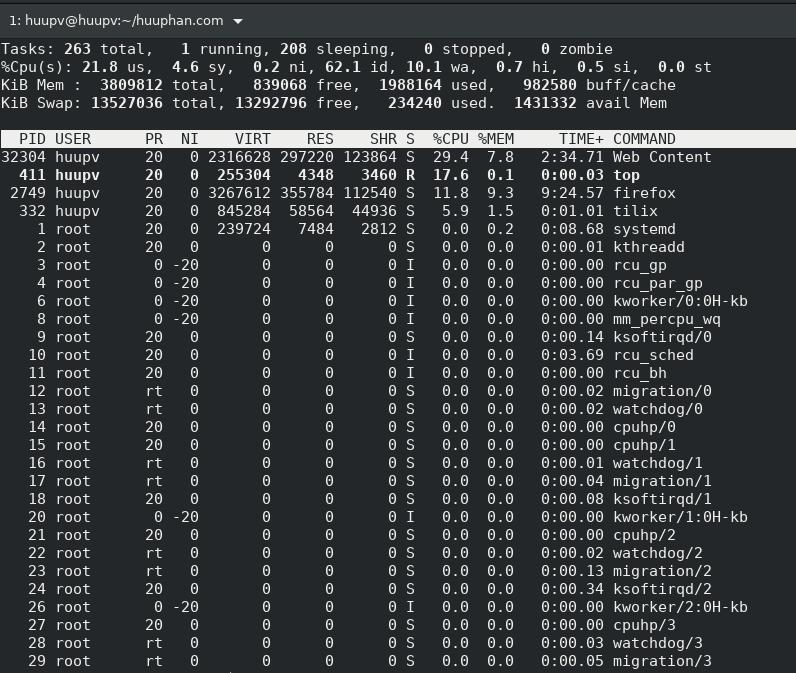The width and height of the screenshot is (796, 673).
Task: Click the 208 sleeping tasks value
Action: pyautogui.click(x=293, y=49)
